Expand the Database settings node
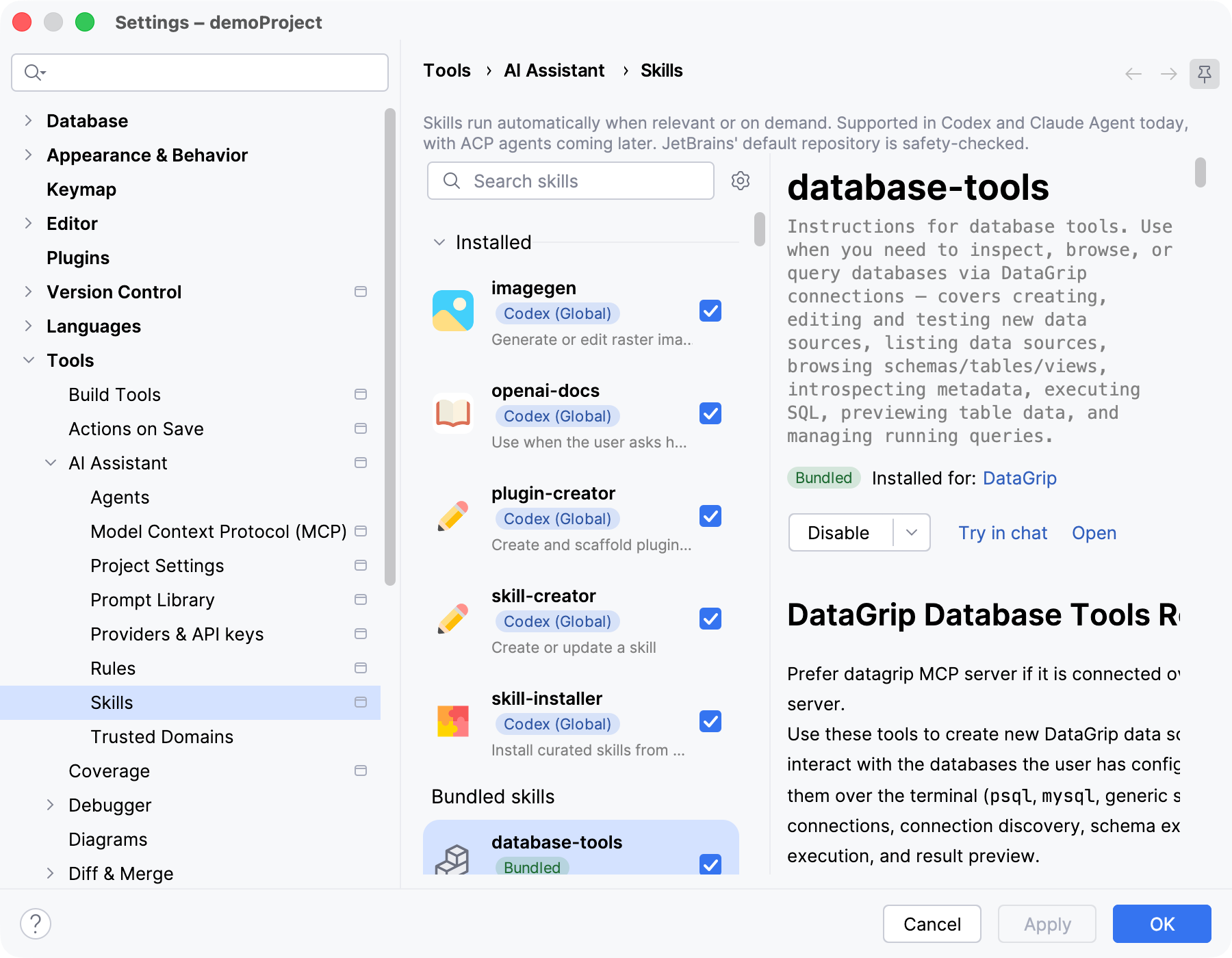The width and height of the screenshot is (1232, 958). pos(28,120)
